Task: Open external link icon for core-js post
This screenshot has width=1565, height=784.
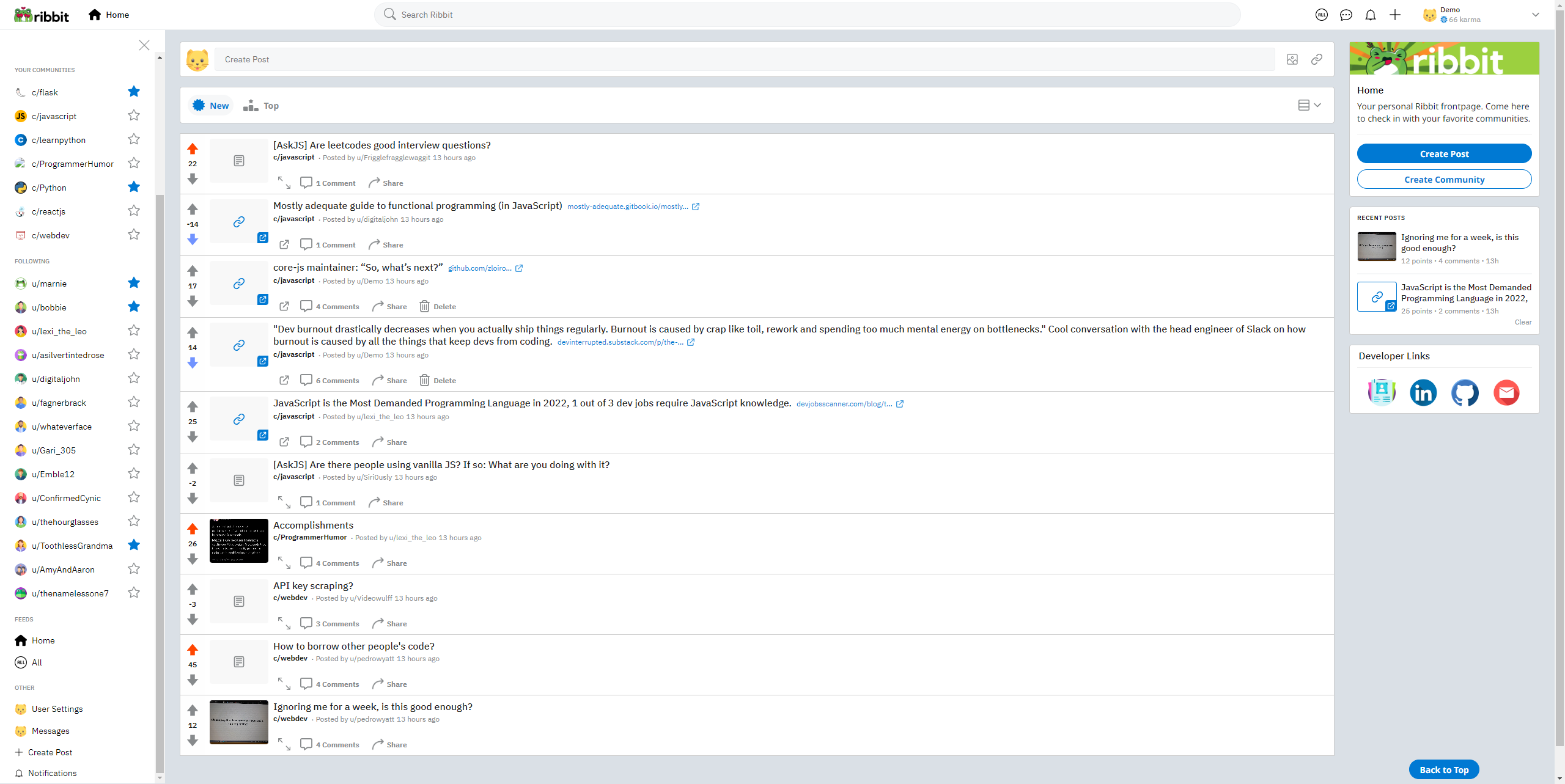Action: pos(284,306)
